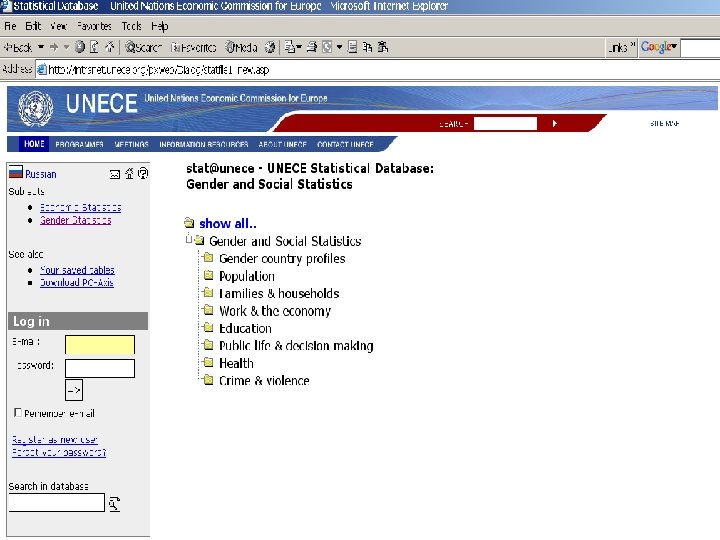Open the Download PC-Axis link
The image size is (720, 540).
(x=77, y=283)
